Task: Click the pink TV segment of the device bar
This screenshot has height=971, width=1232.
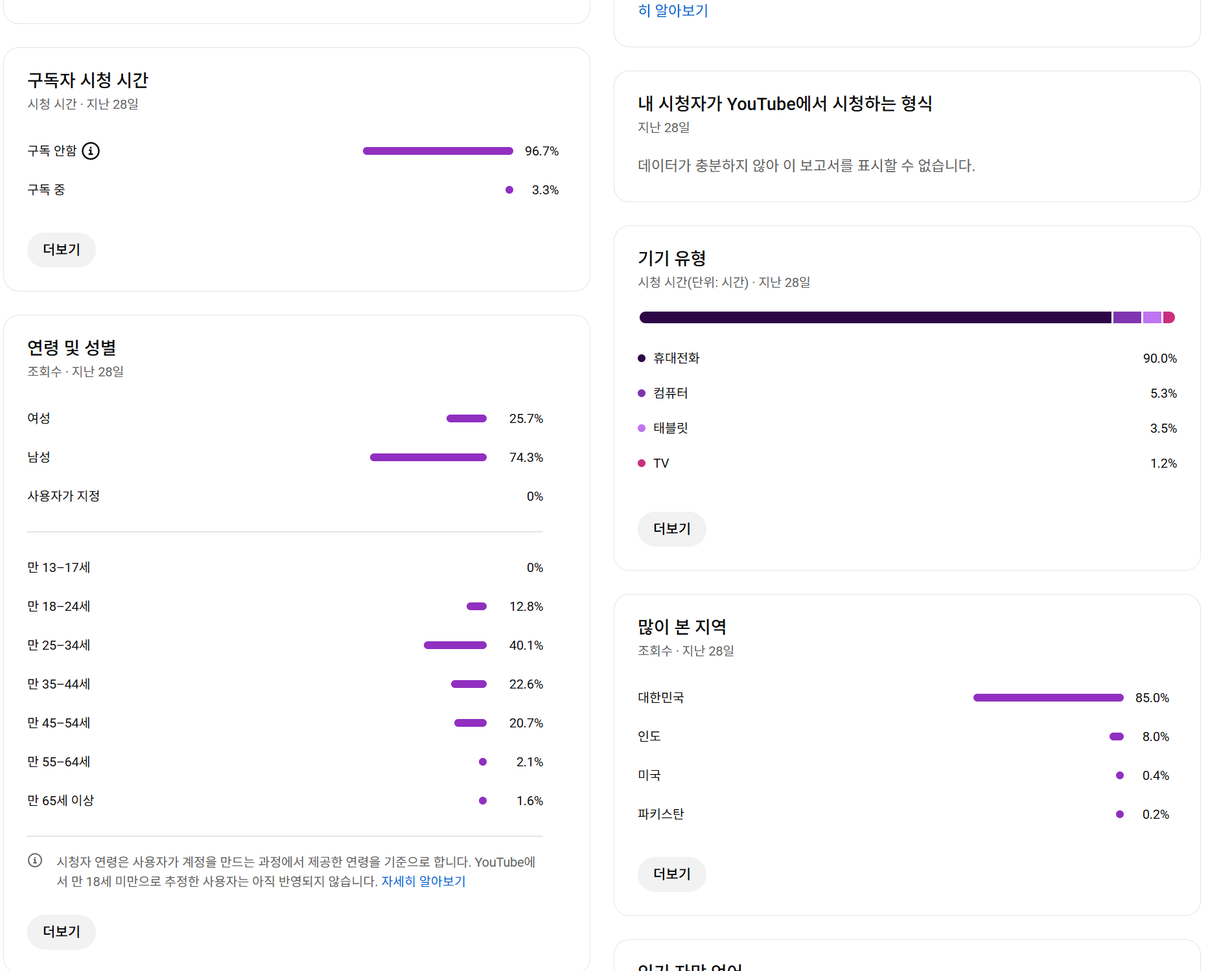Action: pyautogui.click(x=1169, y=317)
